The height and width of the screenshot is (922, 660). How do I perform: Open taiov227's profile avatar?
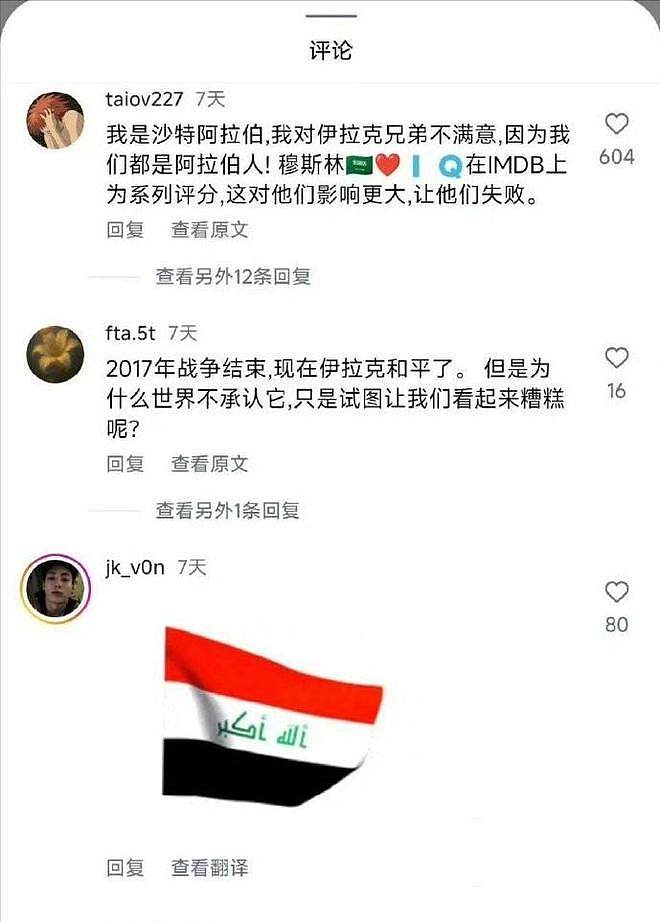click(x=55, y=121)
